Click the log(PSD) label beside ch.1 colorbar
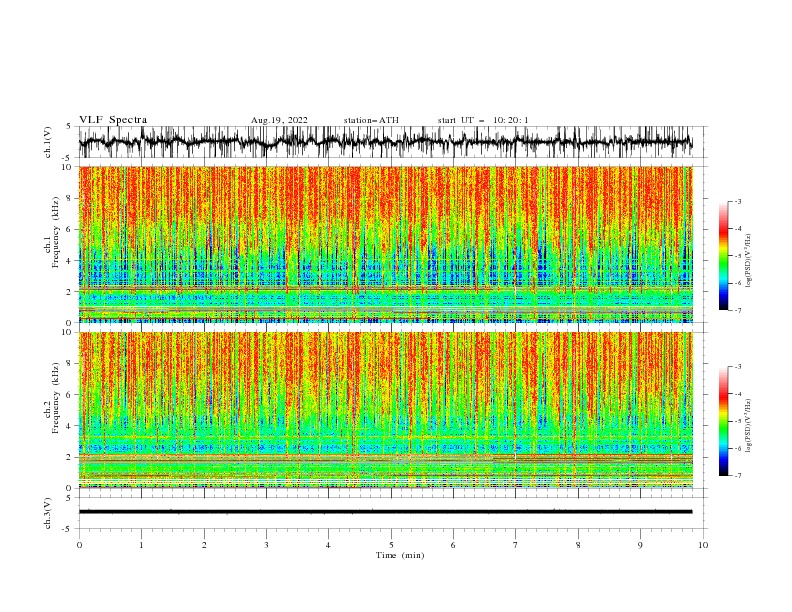792x612 pixels. point(749,261)
